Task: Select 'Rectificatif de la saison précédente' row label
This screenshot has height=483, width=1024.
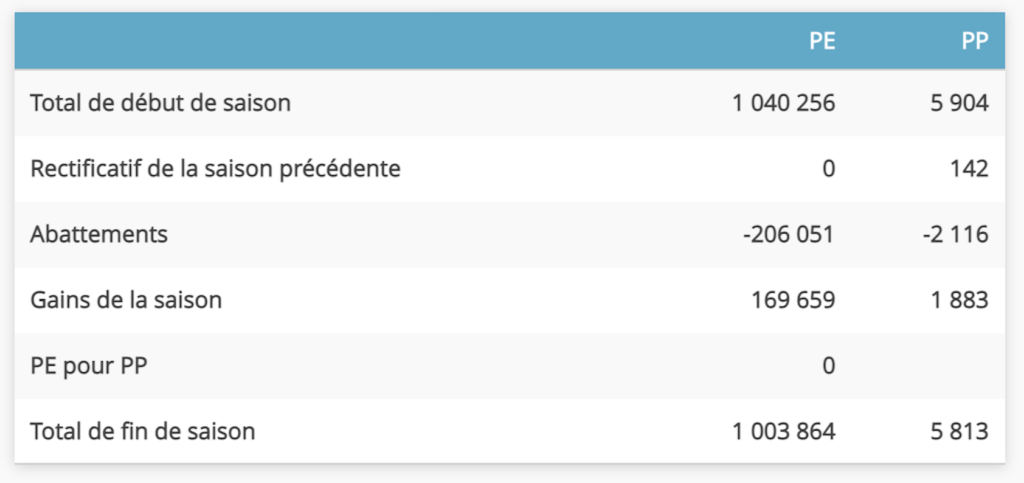Action: pyautogui.click(x=216, y=169)
